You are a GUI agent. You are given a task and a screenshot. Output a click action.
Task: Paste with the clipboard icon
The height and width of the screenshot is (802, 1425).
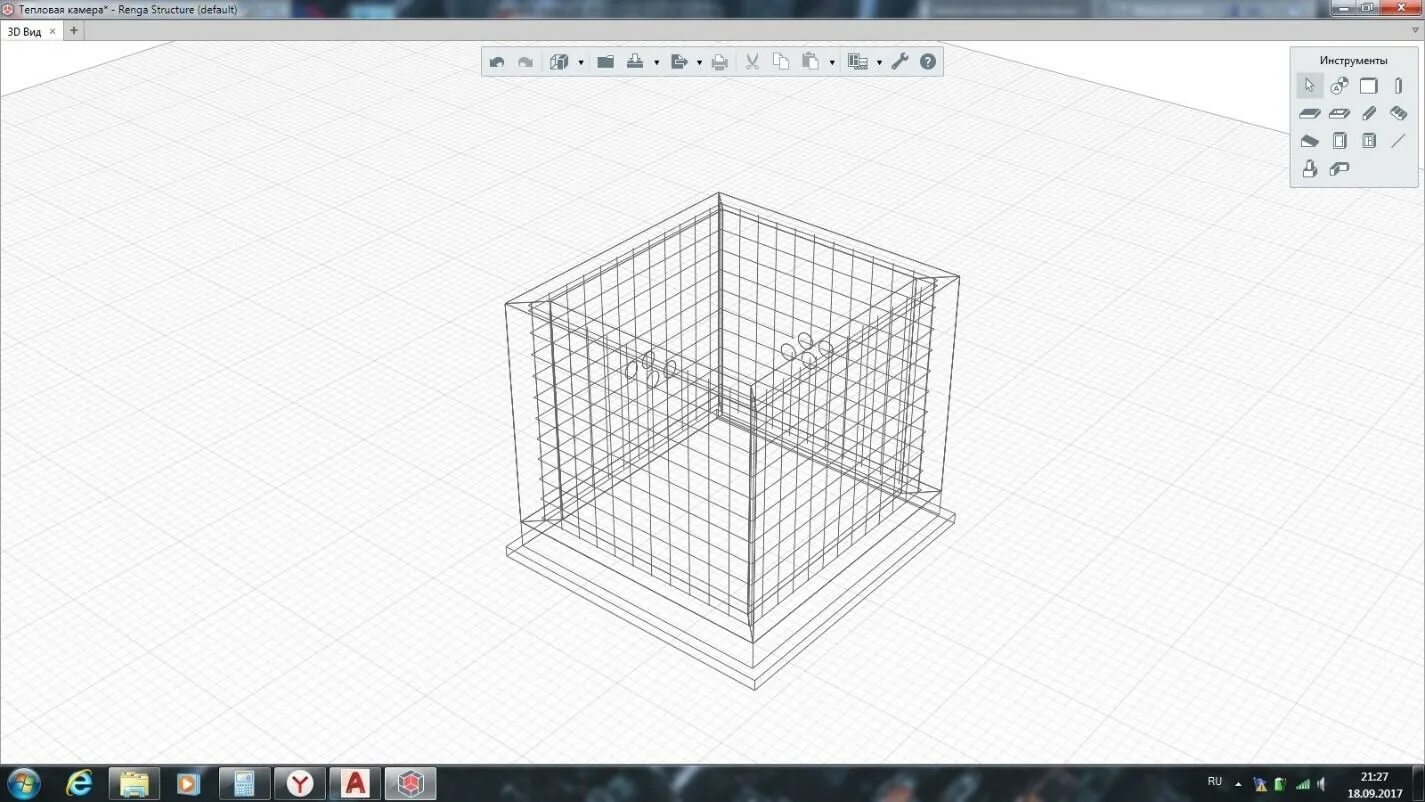tap(811, 62)
